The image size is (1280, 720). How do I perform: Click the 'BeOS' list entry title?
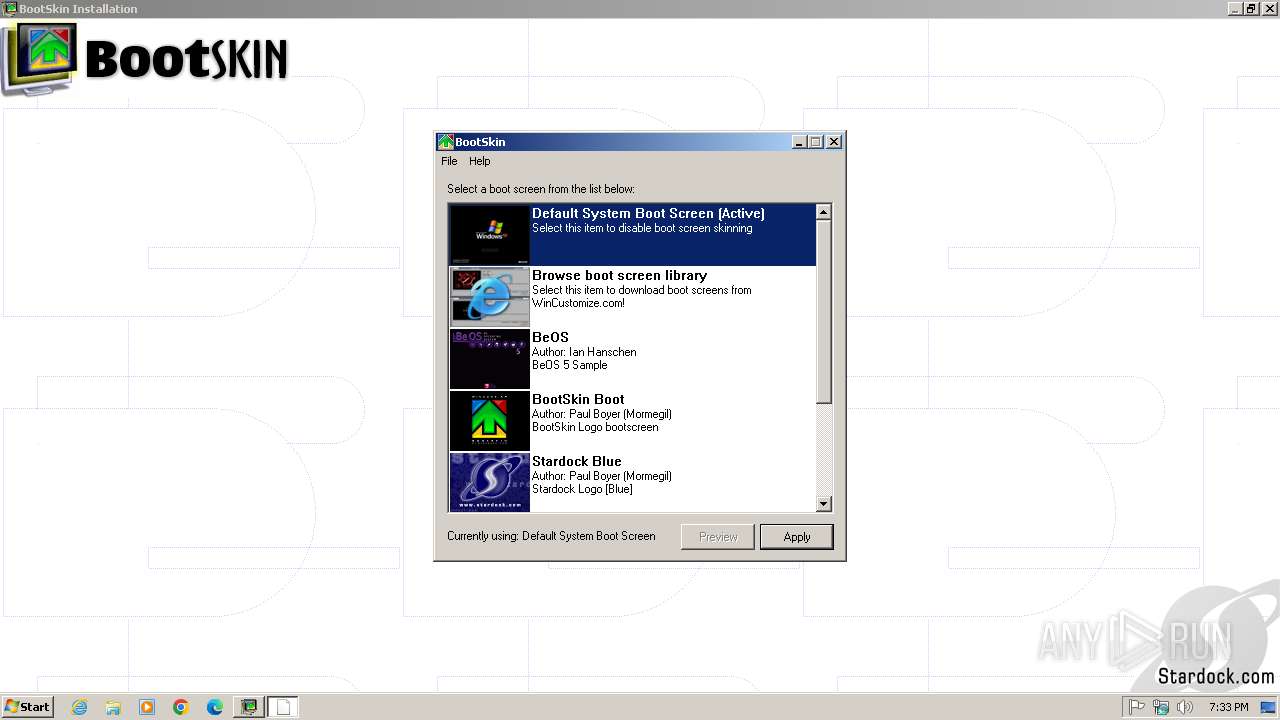pyautogui.click(x=550, y=337)
